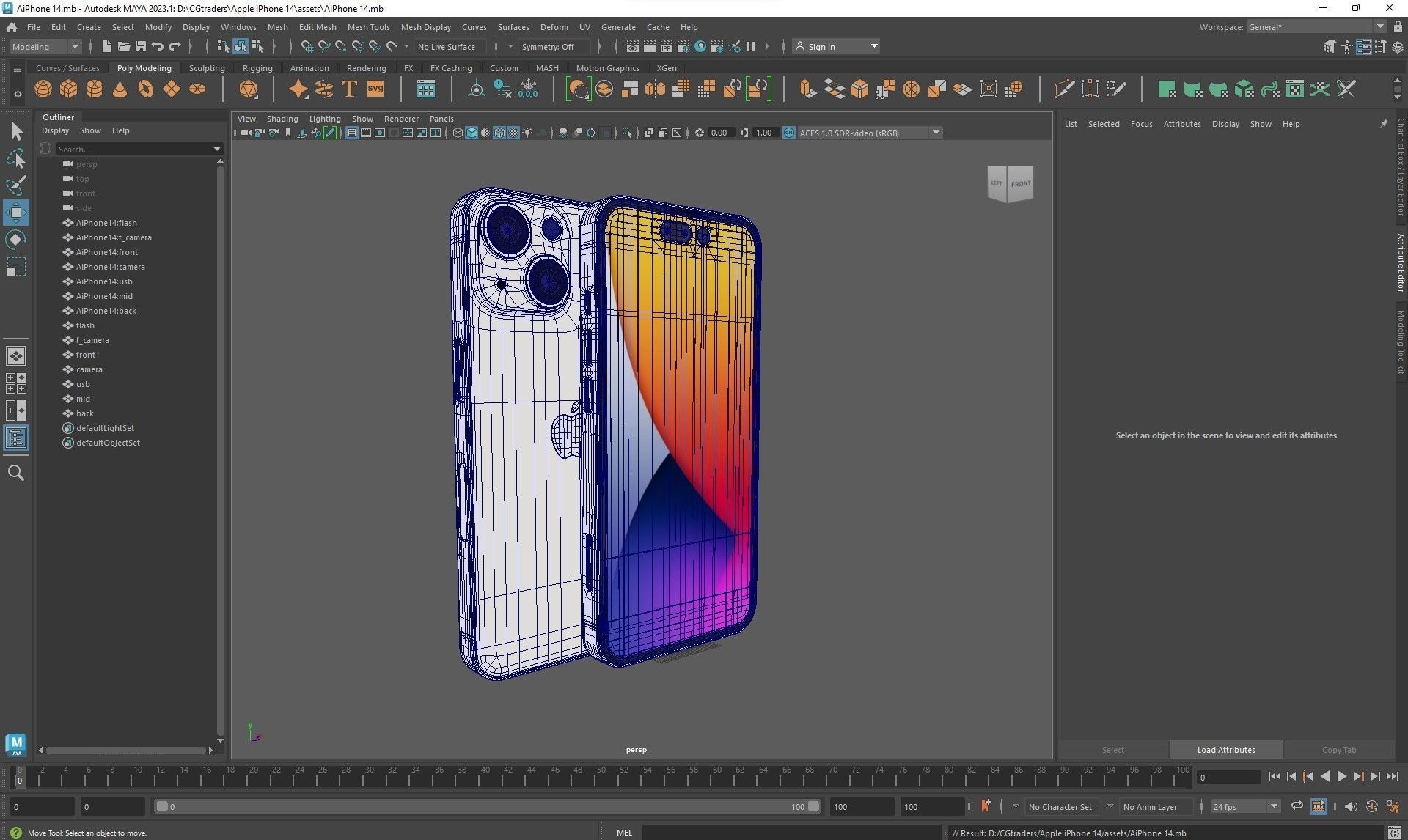This screenshot has width=1408, height=840.
Task: Click the New Scene file icon
Action: point(107,46)
